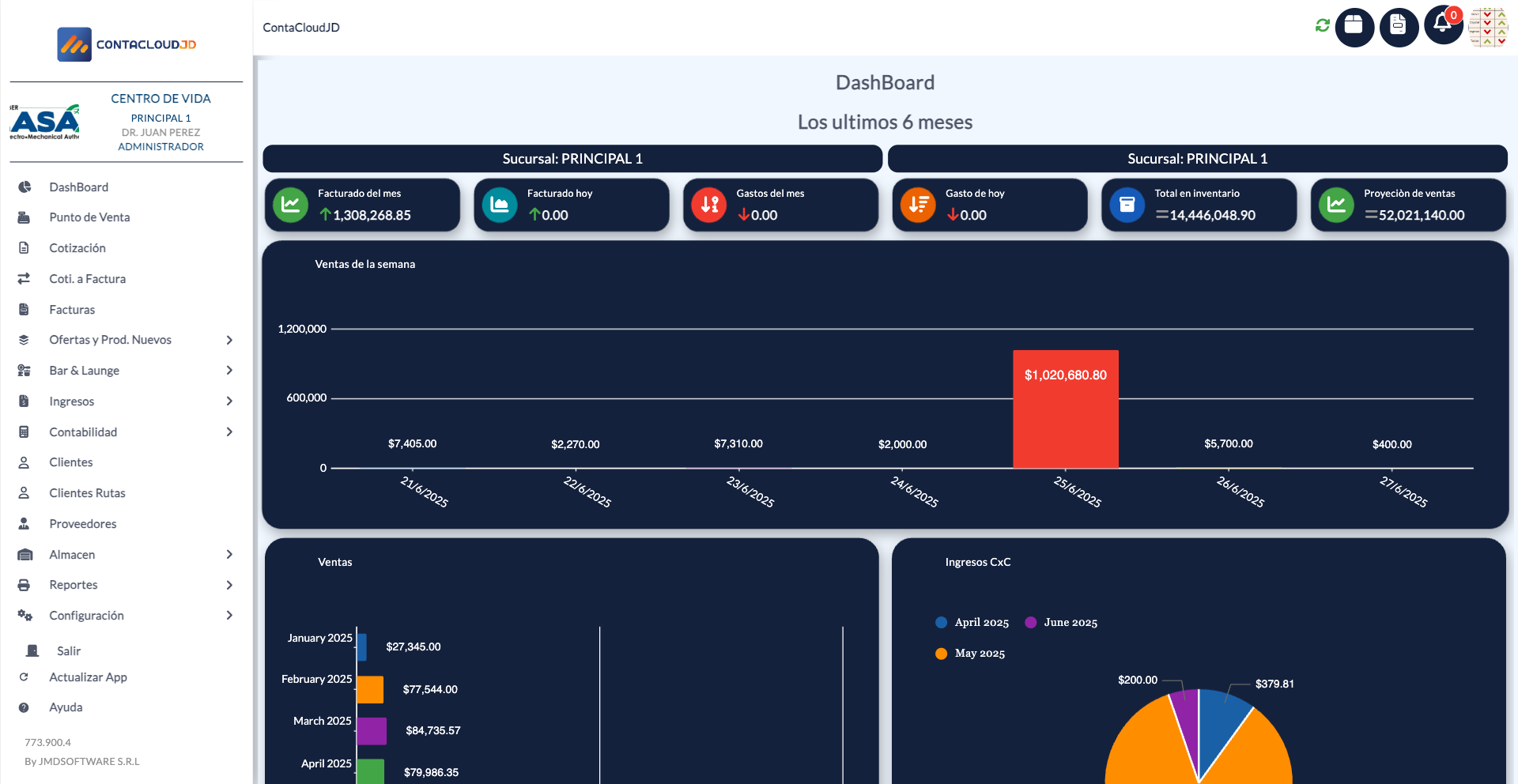
Task: Click the Gasto de hoy orange icon
Action: coord(918,205)
